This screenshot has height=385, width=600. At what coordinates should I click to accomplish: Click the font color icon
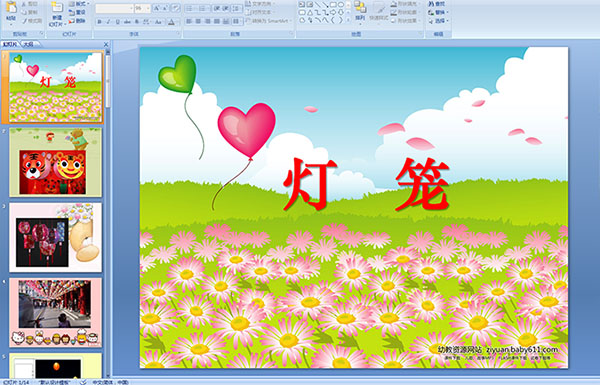click(x=171, y=22)
